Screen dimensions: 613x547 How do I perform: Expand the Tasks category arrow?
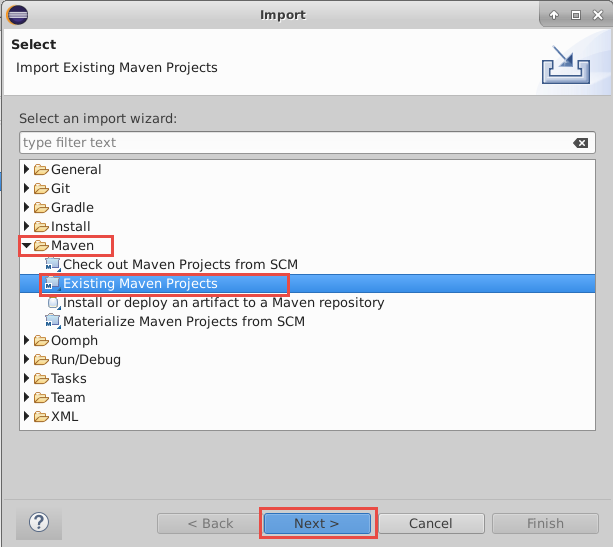point(27,378)
